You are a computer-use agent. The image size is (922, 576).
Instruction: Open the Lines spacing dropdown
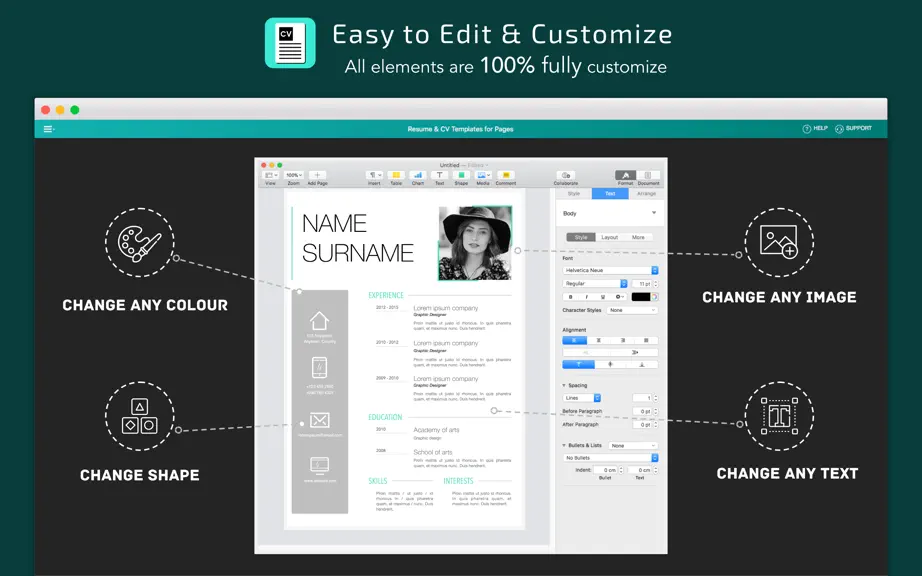pos(582,398)
